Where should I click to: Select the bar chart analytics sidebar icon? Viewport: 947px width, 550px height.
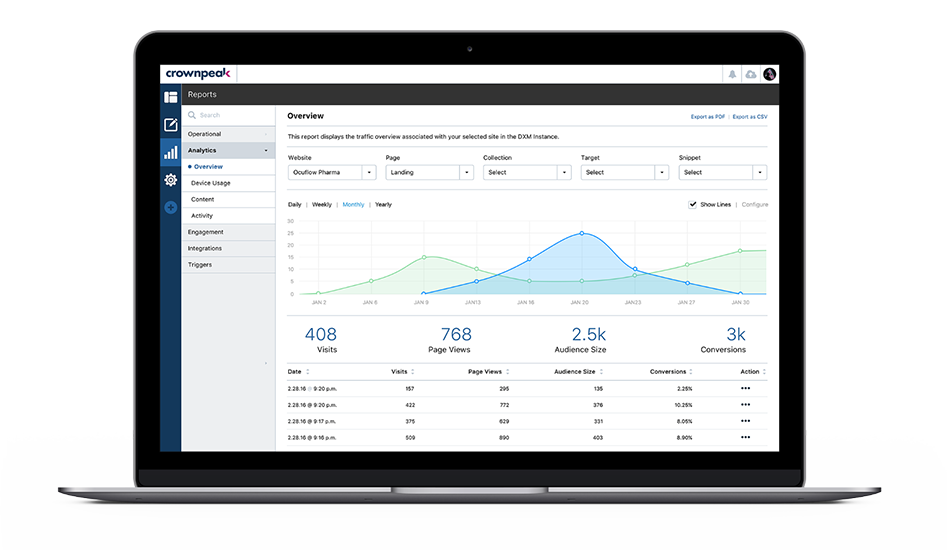pyautogui.click(x=170, y=152)
